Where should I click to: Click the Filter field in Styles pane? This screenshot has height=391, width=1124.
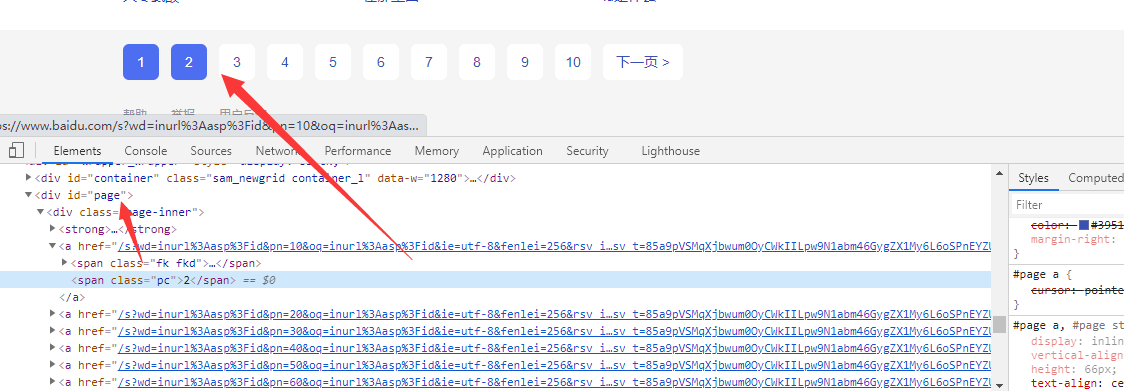point(1067,205)
